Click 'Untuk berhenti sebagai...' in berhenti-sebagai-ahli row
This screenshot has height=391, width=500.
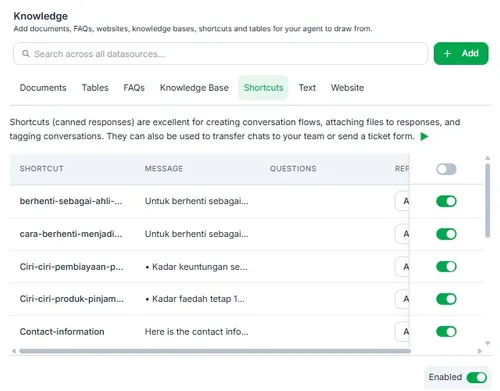(x=196, y=201)
